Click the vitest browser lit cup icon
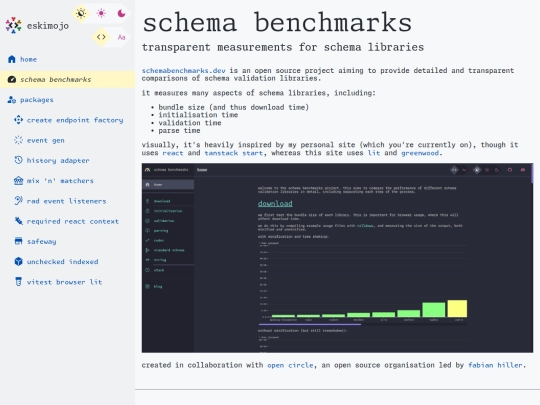The width and height of the screenshot is (540, 405). pyautogui.click(x=18, y=282)
